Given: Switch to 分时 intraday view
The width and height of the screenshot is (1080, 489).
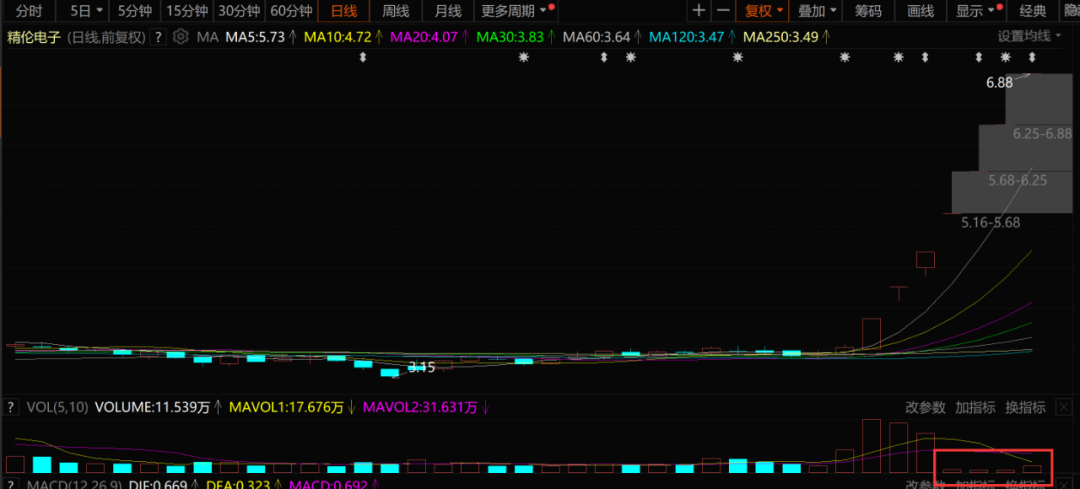Looking at the screenshot, I should click(x=28, y=10).
